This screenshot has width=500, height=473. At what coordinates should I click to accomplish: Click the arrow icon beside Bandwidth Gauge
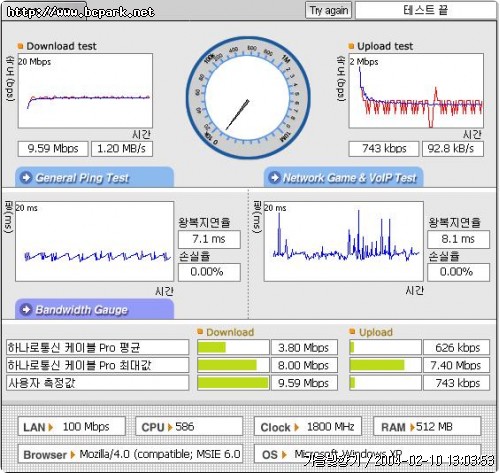(26, 310)
